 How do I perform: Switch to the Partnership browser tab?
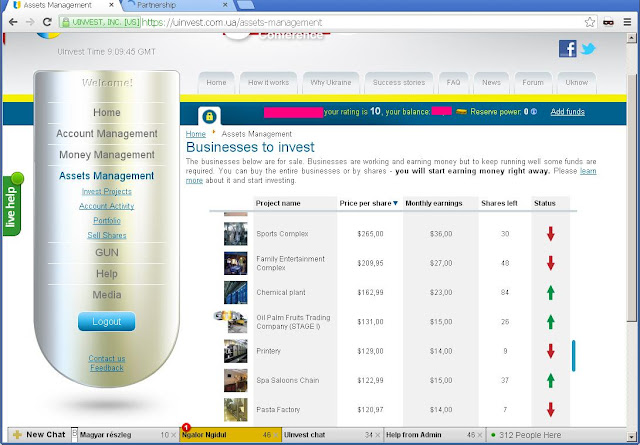tap(176, 5)
